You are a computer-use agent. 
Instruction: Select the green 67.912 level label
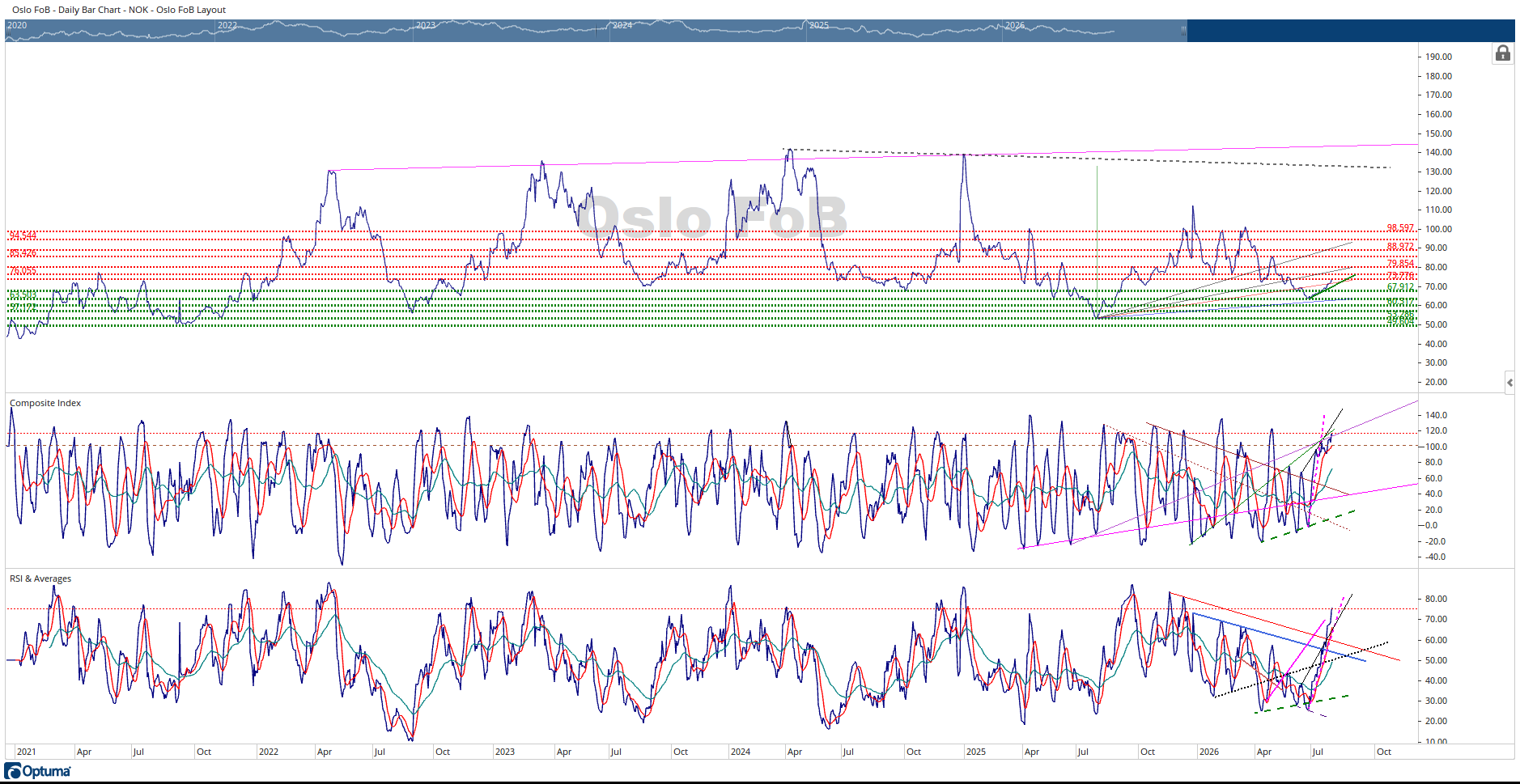[x=1400, y=287]
